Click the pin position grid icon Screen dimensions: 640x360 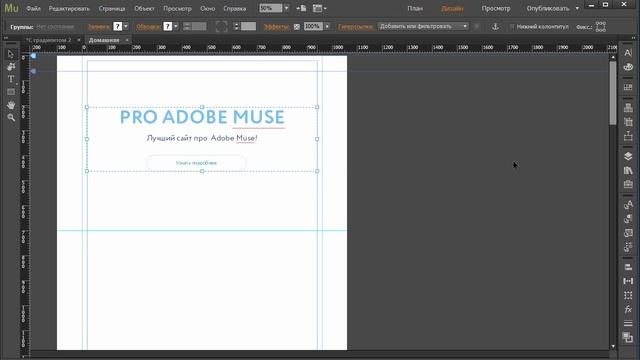pyautogui.click(x=601, y=27)
